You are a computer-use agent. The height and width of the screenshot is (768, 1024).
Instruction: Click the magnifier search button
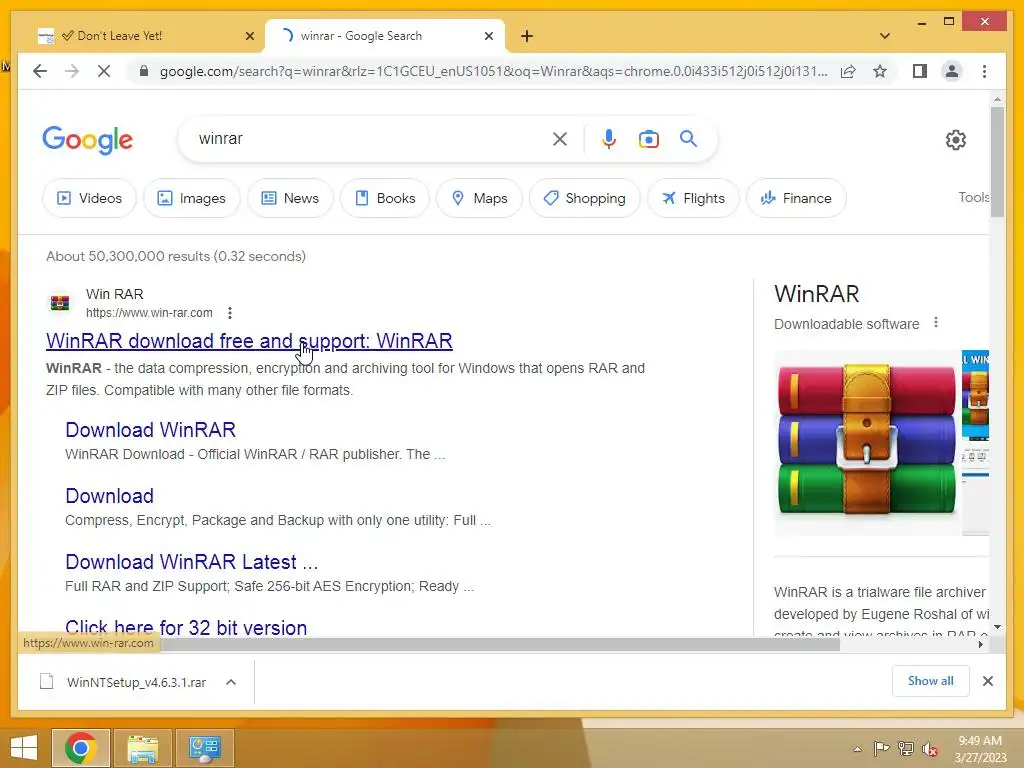coord(688,138)
